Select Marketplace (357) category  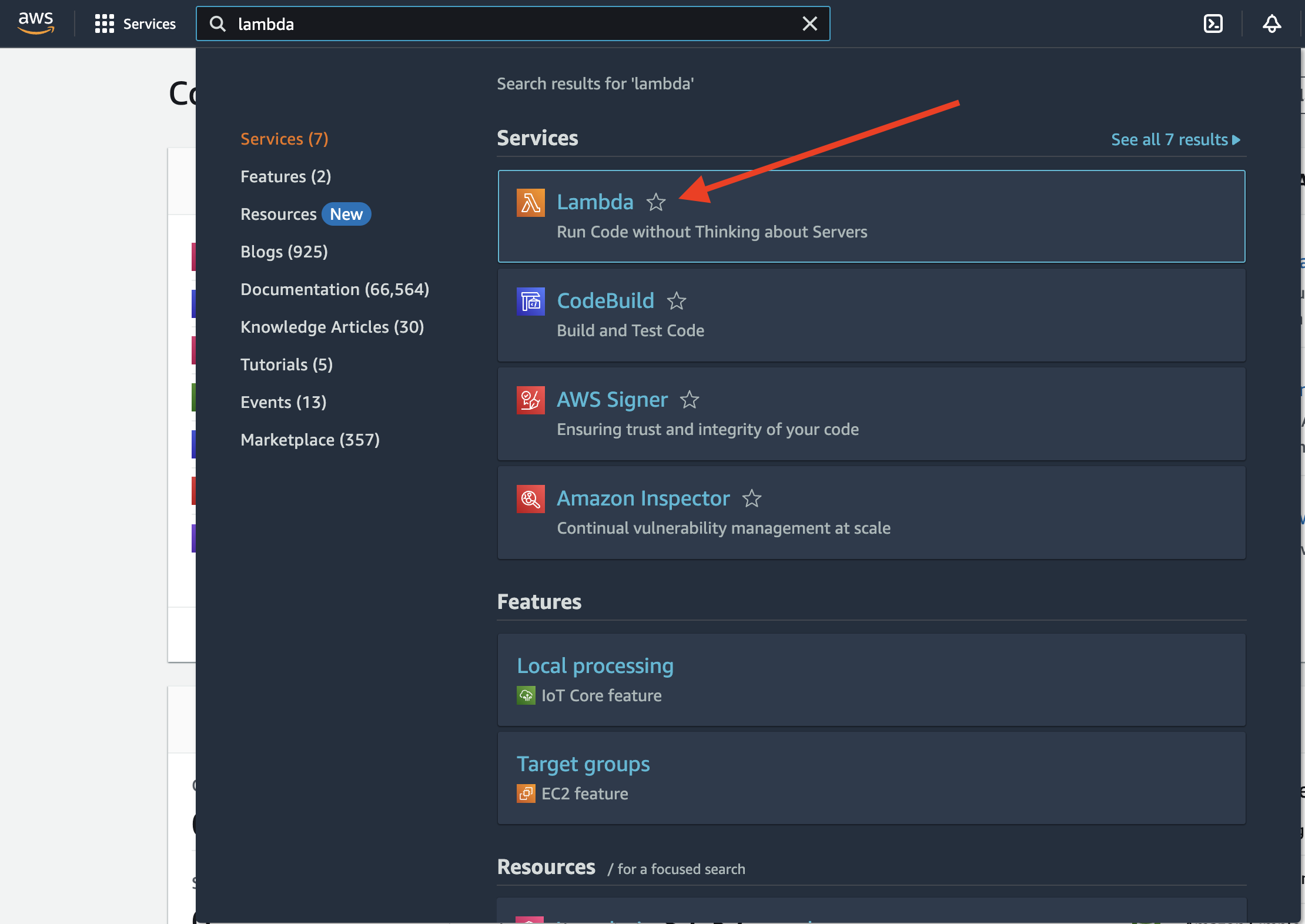(310, 440)
